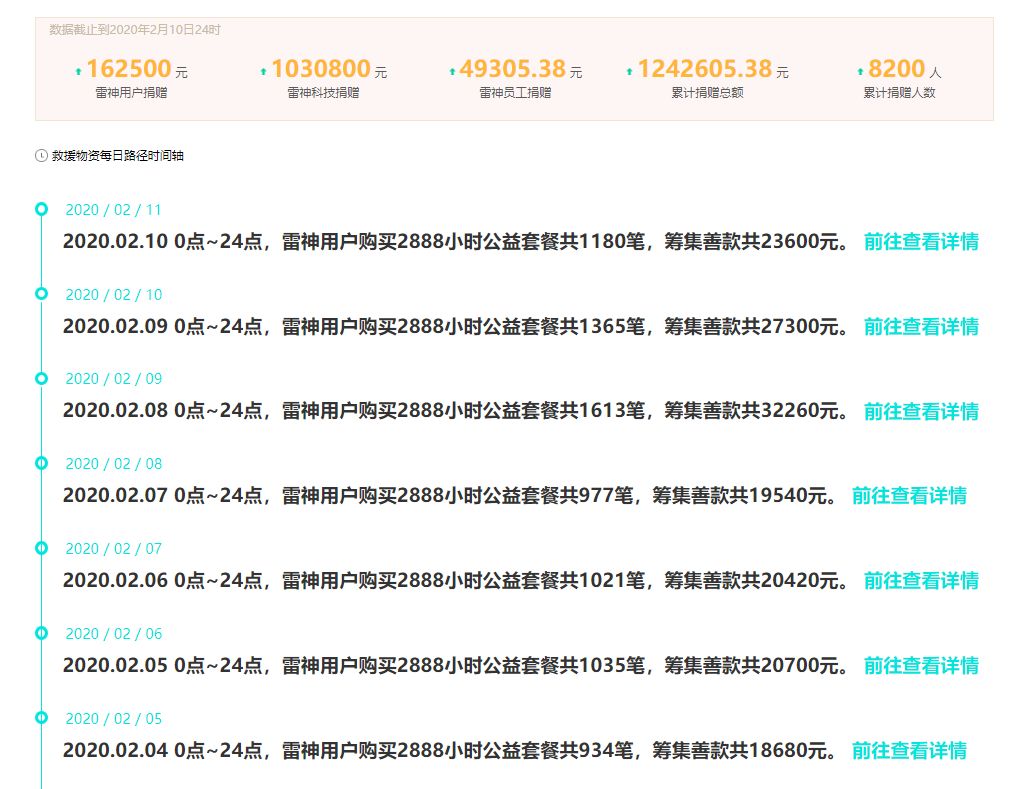This screenshot has width=1021, height=789.
Task: Select timeline marker for 2020 / 02 / 08
Action: 41,463
